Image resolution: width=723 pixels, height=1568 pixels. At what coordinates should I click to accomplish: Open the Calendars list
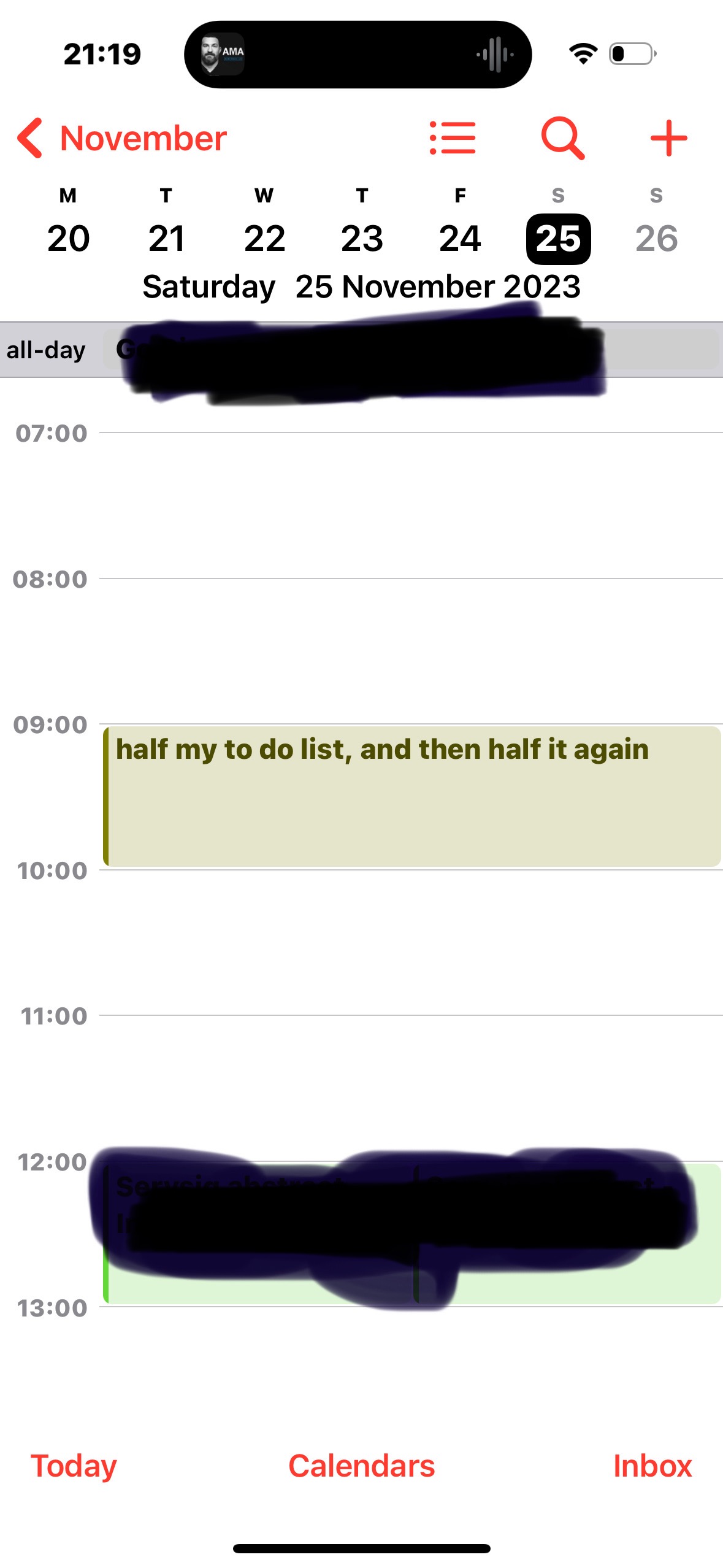pos(361,1466)
